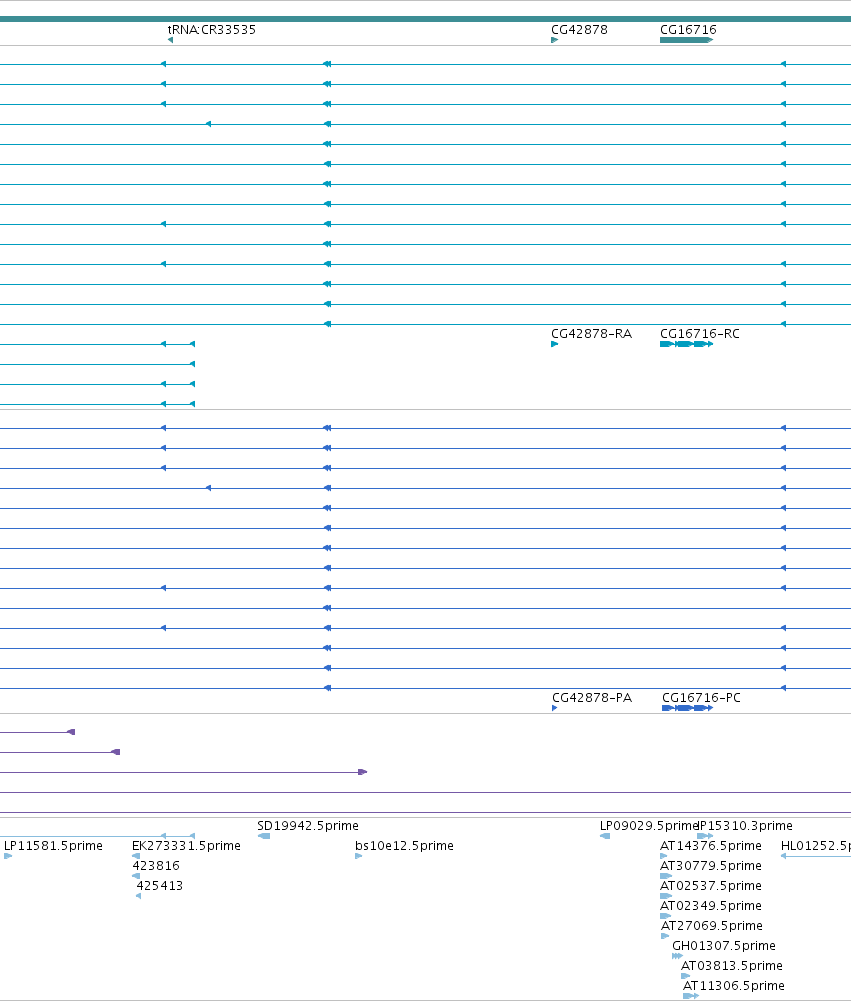This screenshot has height=1001, width=851.
Task: Click the bs10e12.5prime light-blue arrow glyph
Action: pos(359,856)
